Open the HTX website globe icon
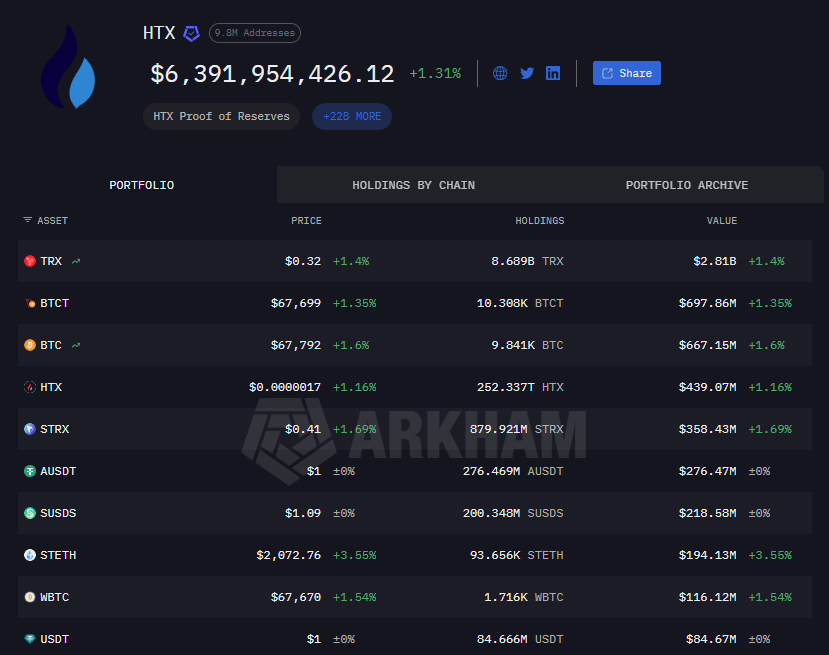 coord(500,73)
